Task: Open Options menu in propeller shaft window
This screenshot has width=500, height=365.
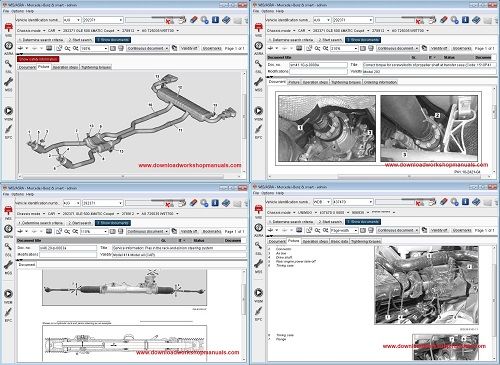Action: pos(267,11)
